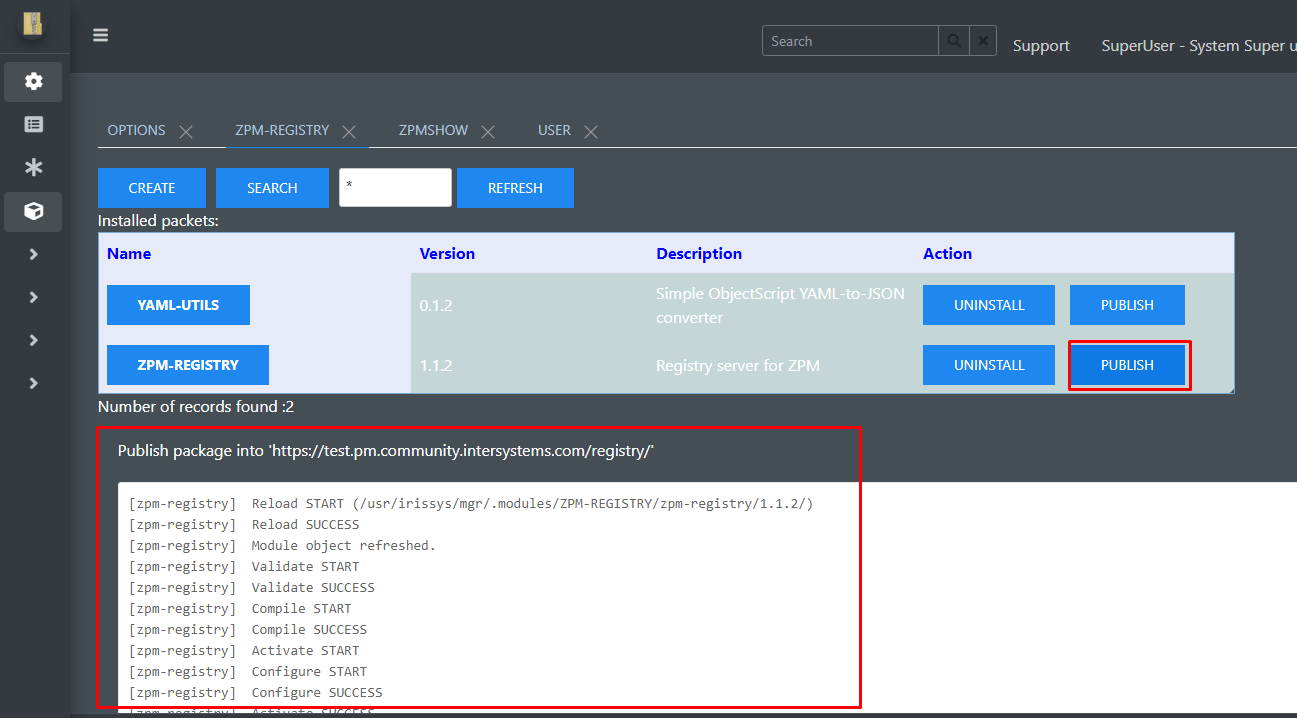Select 'Simple ObjectScript YAML-to-JSON converter' description
Screen dimensions: 1297x718
[x=780, y=305]
